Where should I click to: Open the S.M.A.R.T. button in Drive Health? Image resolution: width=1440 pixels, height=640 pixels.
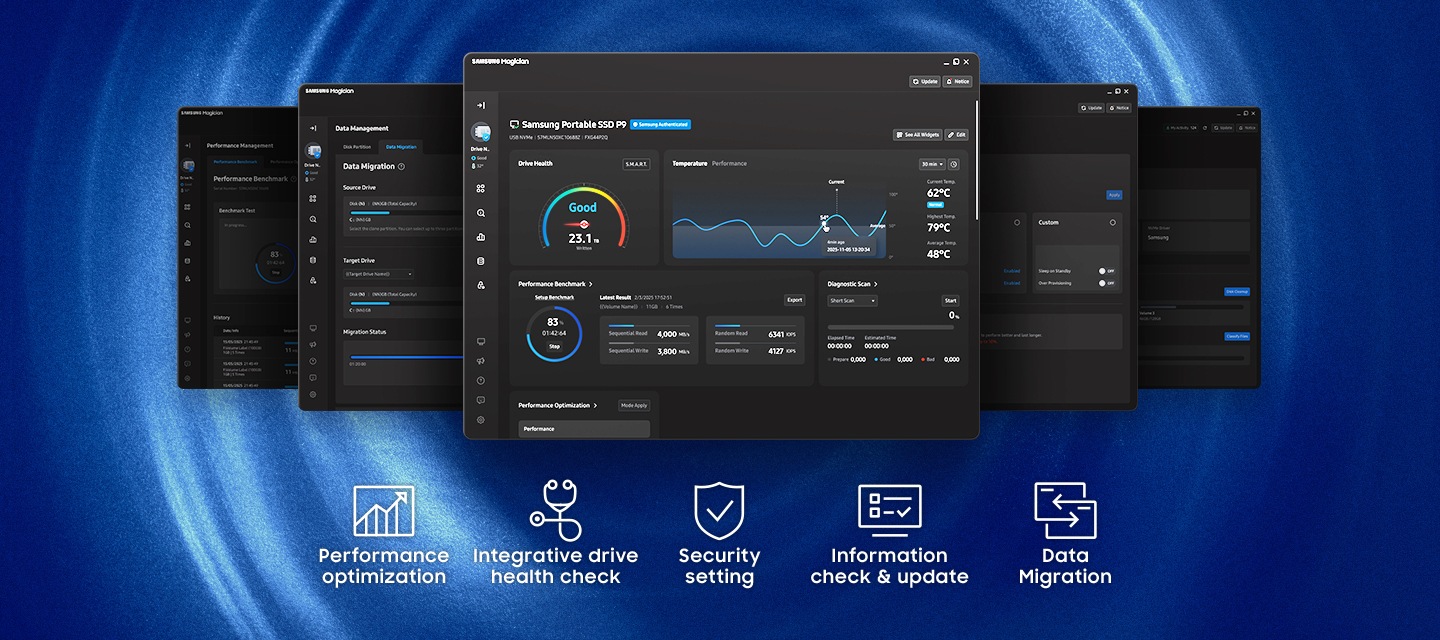pos(636,164)
